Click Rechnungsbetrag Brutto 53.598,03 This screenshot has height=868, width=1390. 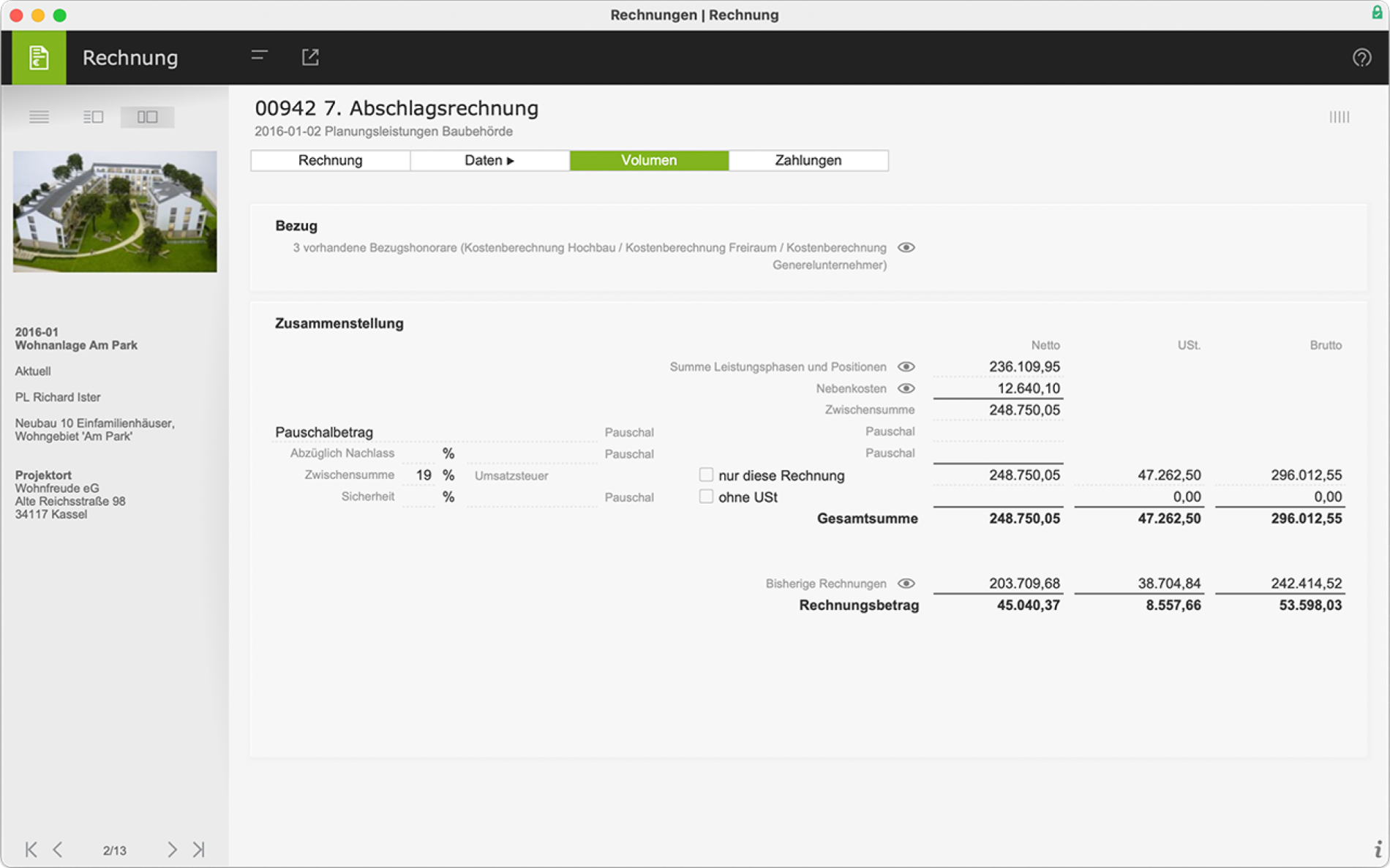pyautogui.click(x=1310, y=605)
